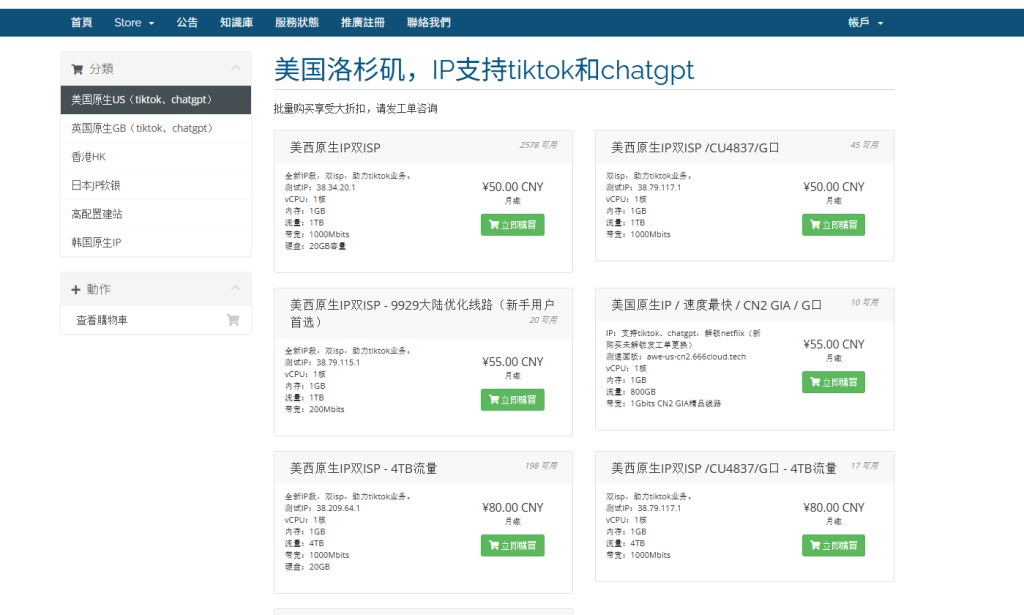
Task: Select the 香港HK category
Action: tap(155, 157)
